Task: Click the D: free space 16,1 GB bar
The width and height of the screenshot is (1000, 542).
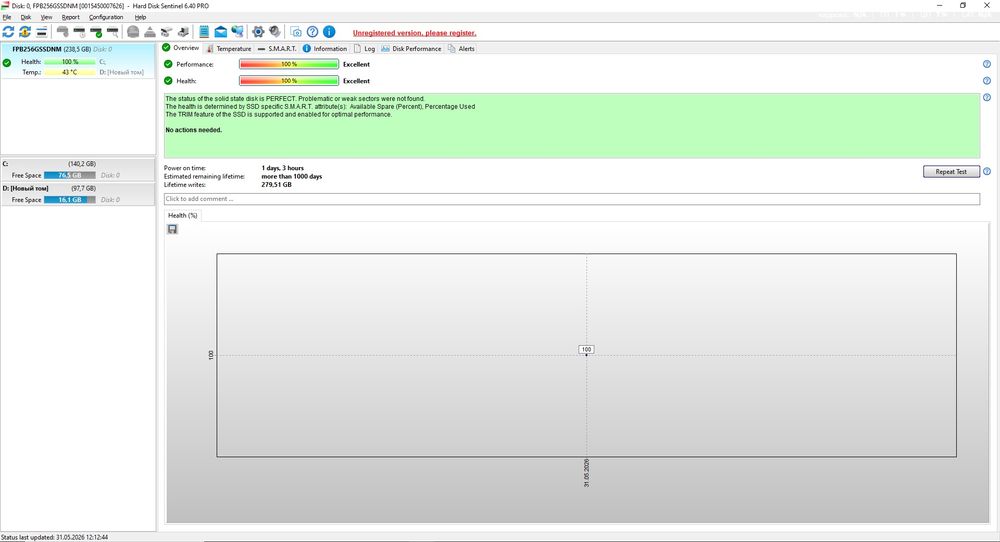Action: (70, 200)
